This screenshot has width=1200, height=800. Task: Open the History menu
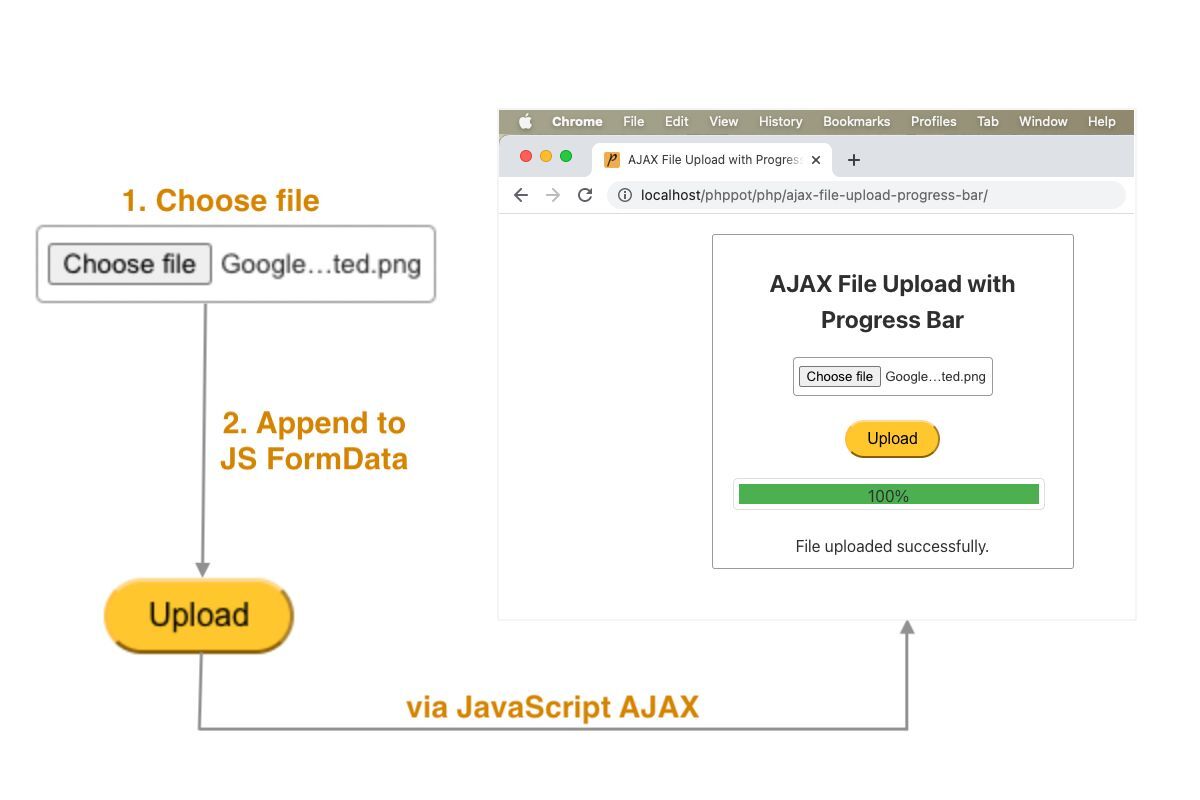tap(779, 121)
